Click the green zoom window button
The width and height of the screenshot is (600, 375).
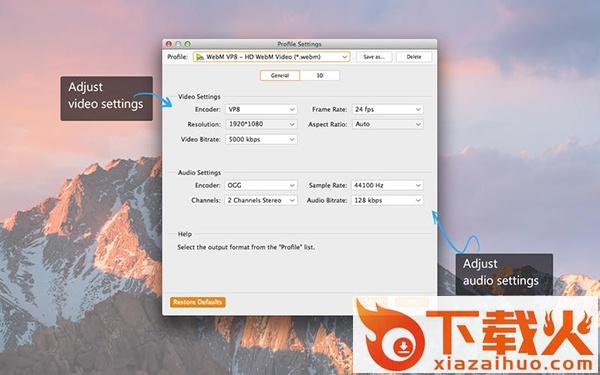pos(188,44)
